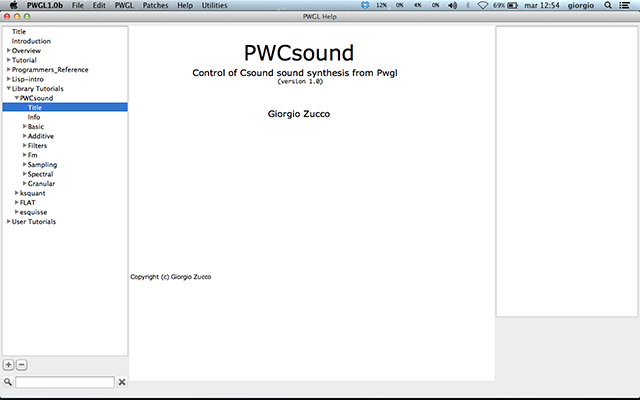This screenshot has width=640, height=400.
Task: Expand the Additive section arrow
Action: pos(24,136)
